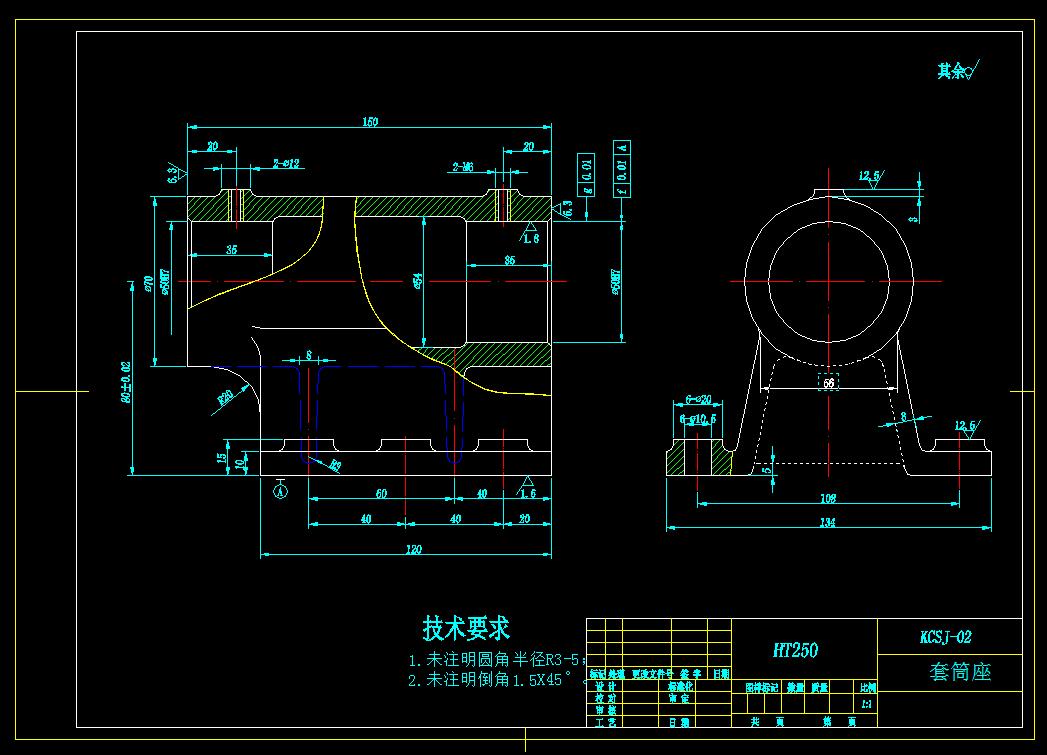Click the HT250 material label
Viewport: 1047px width, 755px height.
(x=795, y=650)
